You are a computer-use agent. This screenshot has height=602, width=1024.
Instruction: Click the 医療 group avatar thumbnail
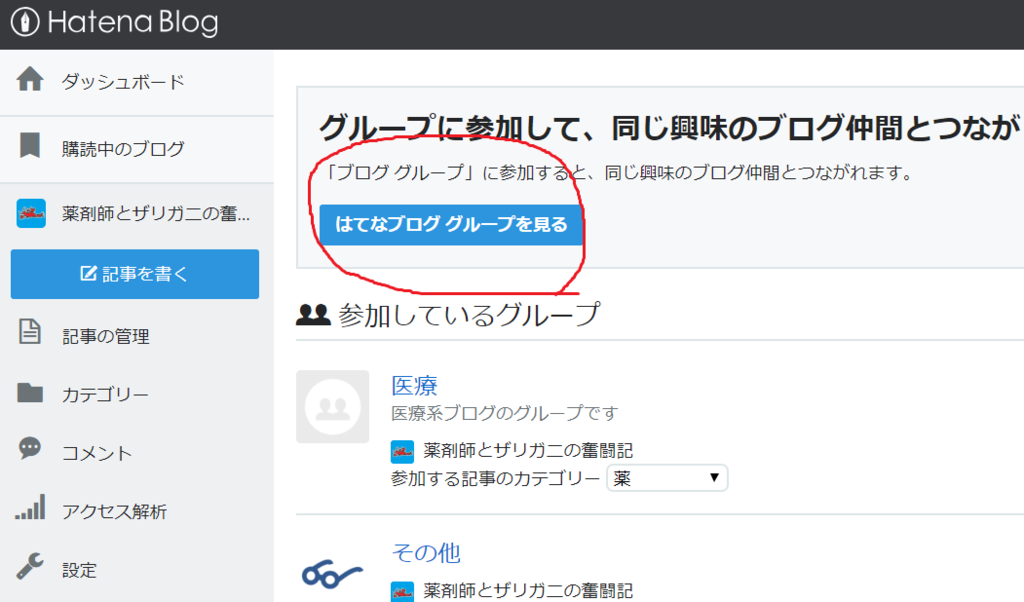[x=332, y=407]
